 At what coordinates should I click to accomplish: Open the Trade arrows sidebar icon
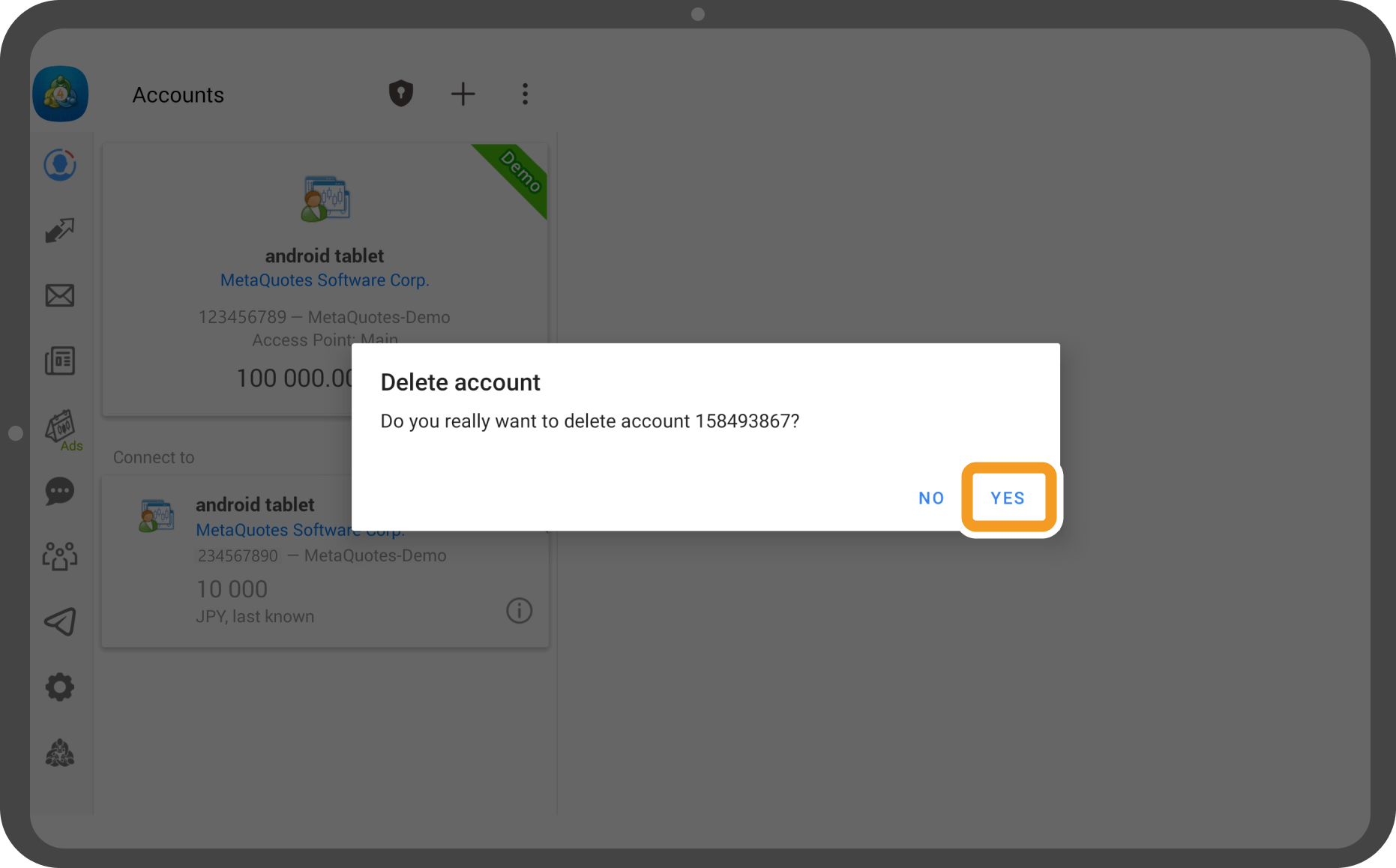click(x=60, y=230)
